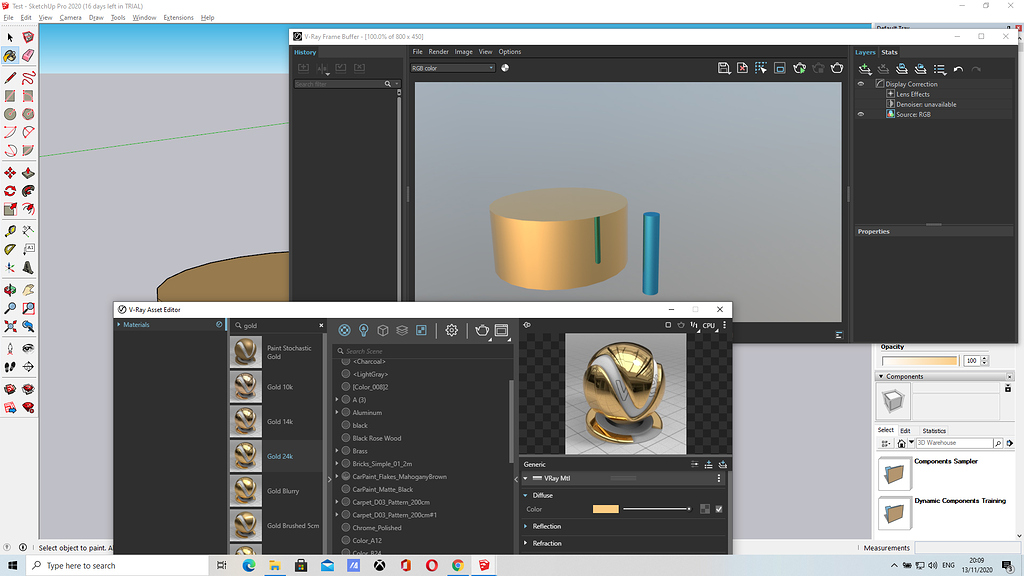Expand the Refraction section
This screenshot has width=1024, height=576.
pyautogui.click(x=526, y=543)
